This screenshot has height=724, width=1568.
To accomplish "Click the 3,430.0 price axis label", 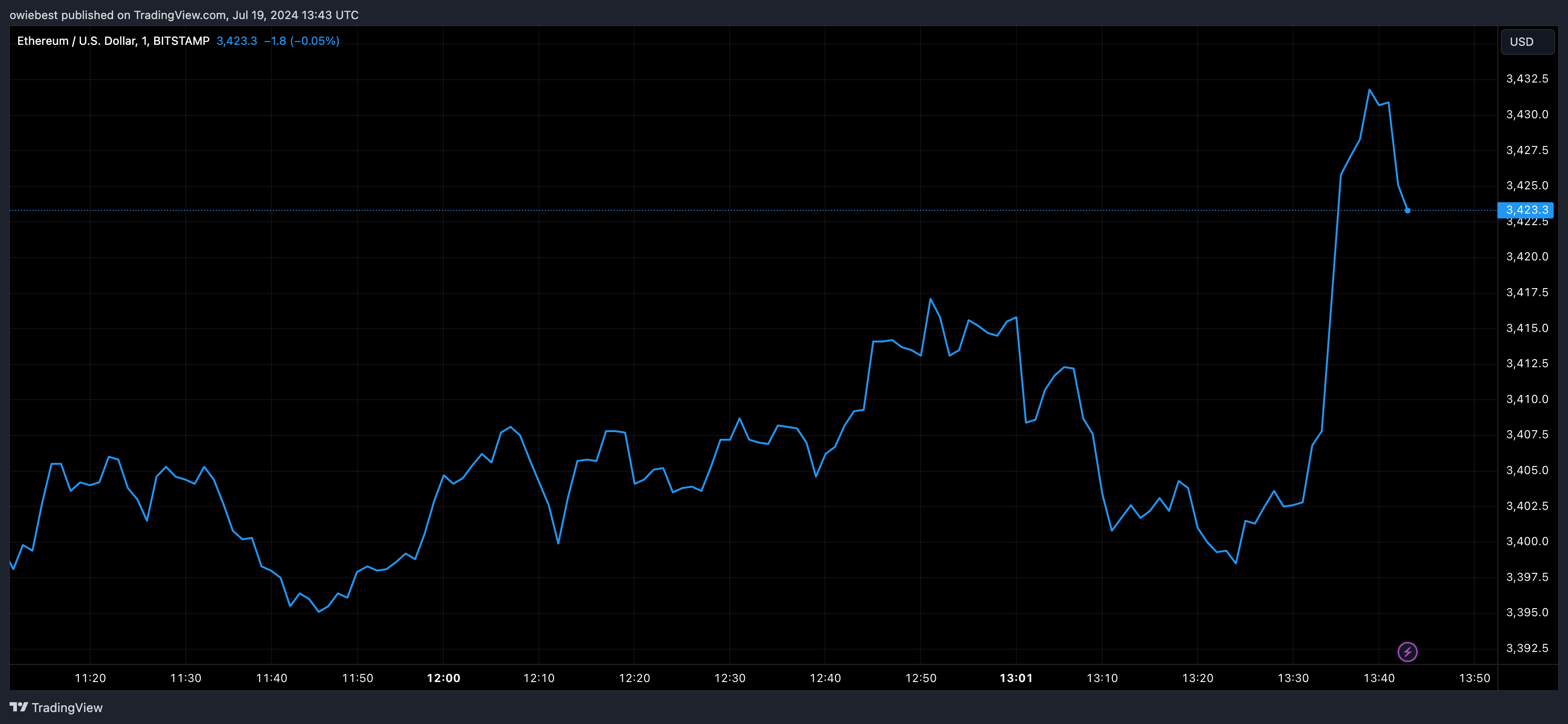I will point(1526,114).
